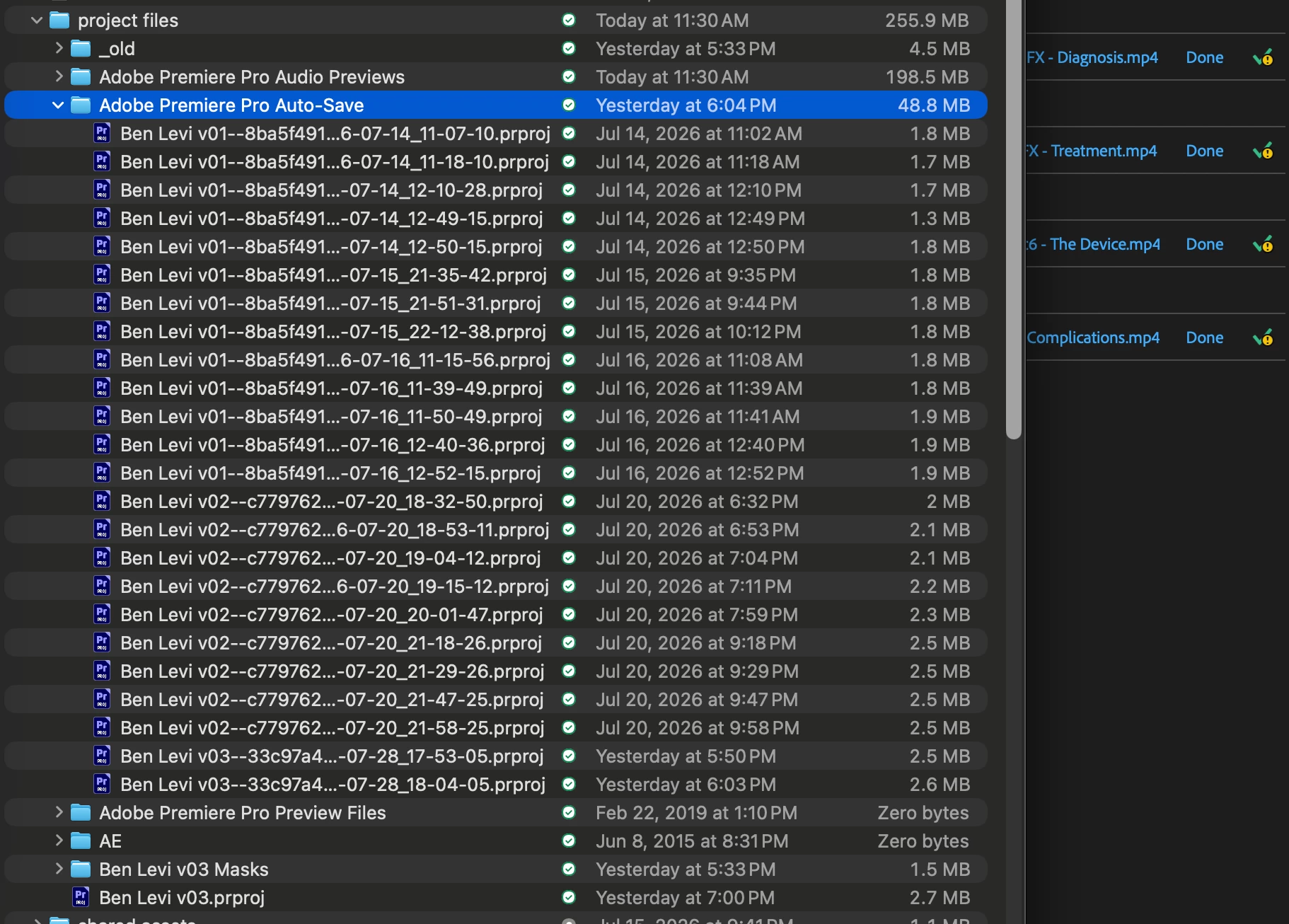Select autosave file 07-20_19-15-12.prproj

pos(335,587)
